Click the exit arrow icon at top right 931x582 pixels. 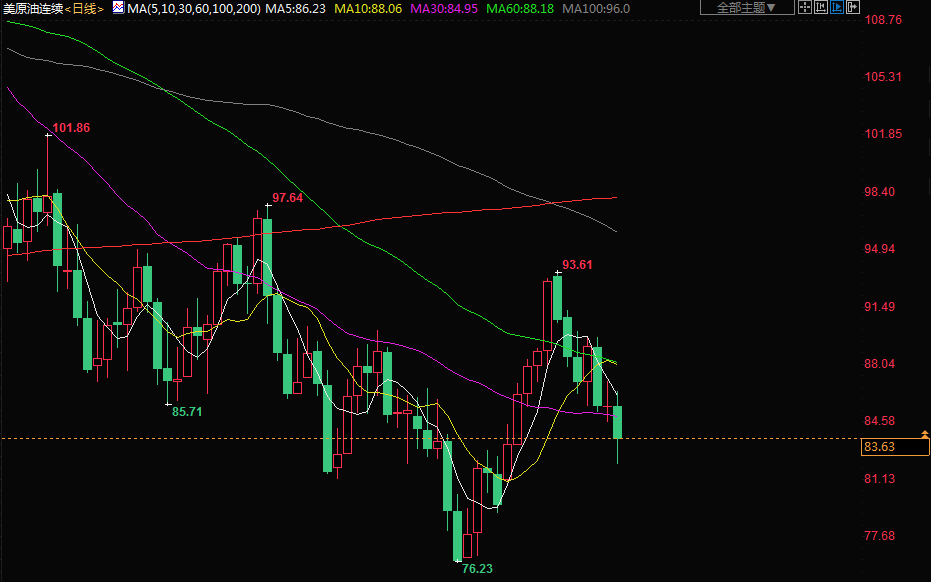853,8
